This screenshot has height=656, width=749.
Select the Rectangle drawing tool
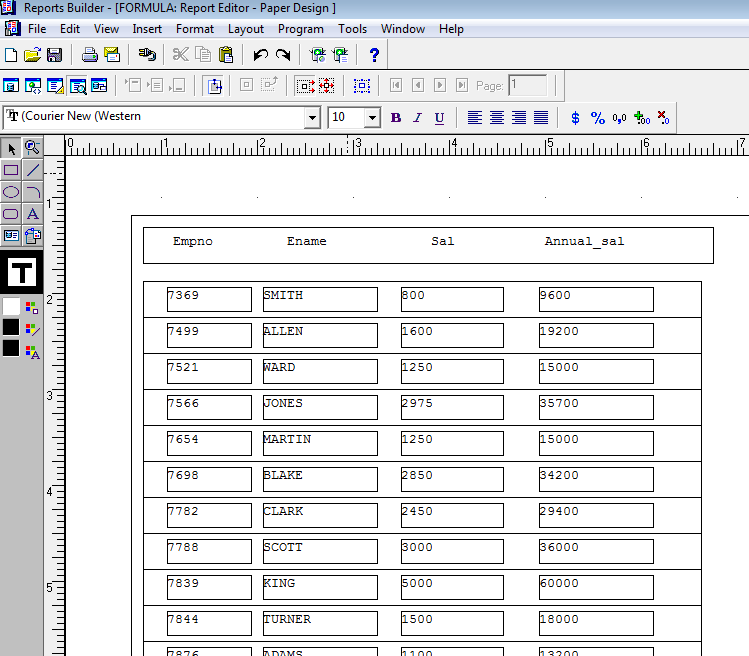(11, 170)
